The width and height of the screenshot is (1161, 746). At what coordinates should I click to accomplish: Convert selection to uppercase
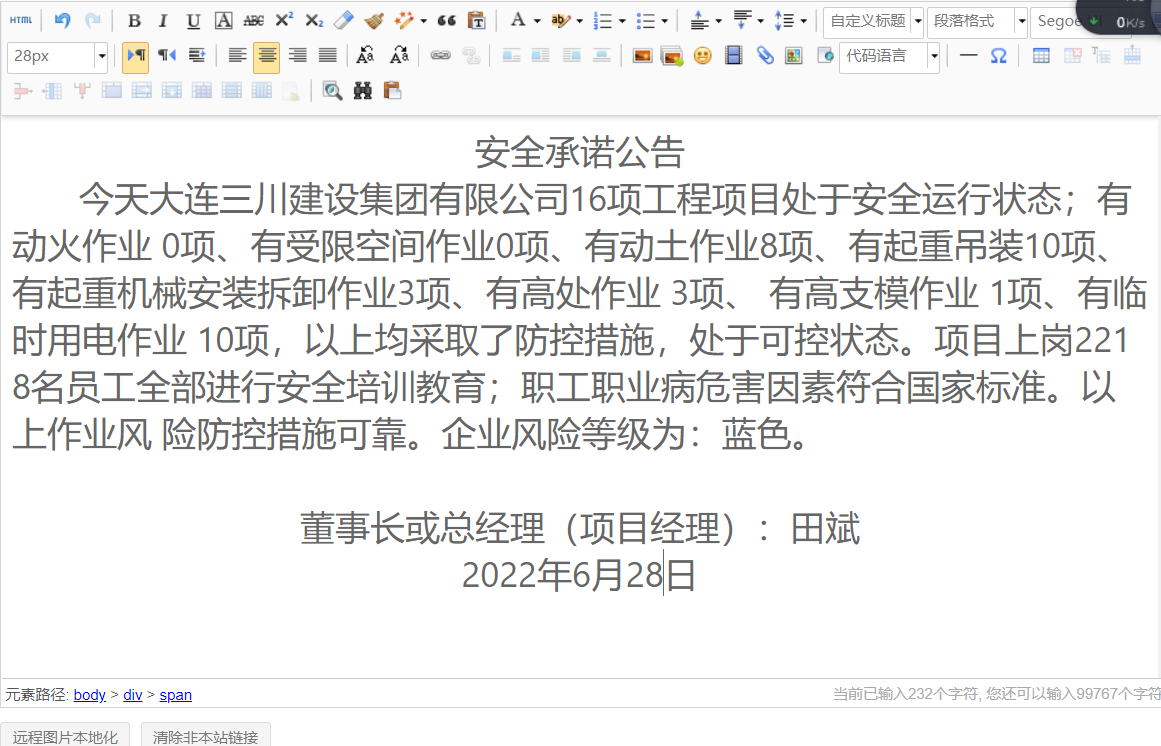click(x=365, y=56)
